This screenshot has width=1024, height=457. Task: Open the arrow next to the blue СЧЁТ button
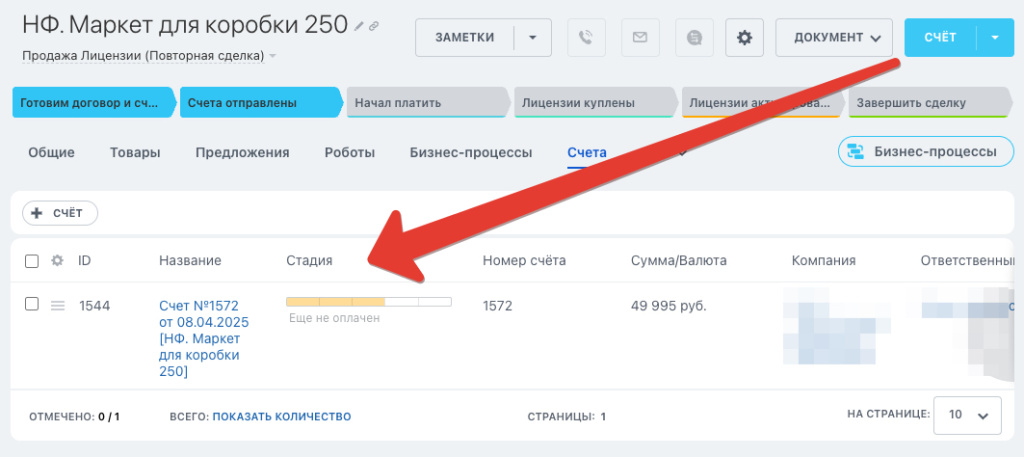(995, 38)
